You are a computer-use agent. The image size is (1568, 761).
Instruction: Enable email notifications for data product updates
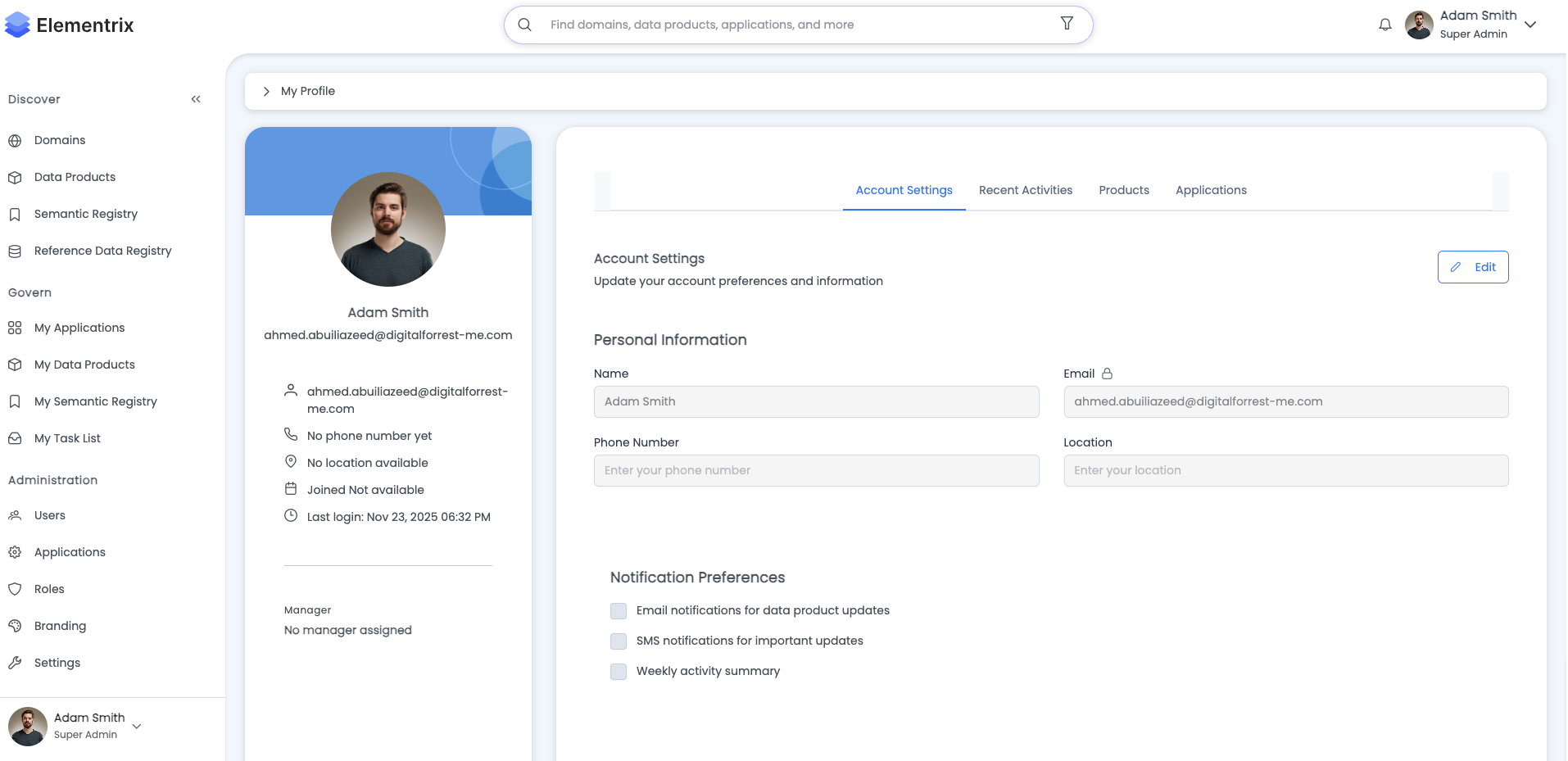point(619,611)
